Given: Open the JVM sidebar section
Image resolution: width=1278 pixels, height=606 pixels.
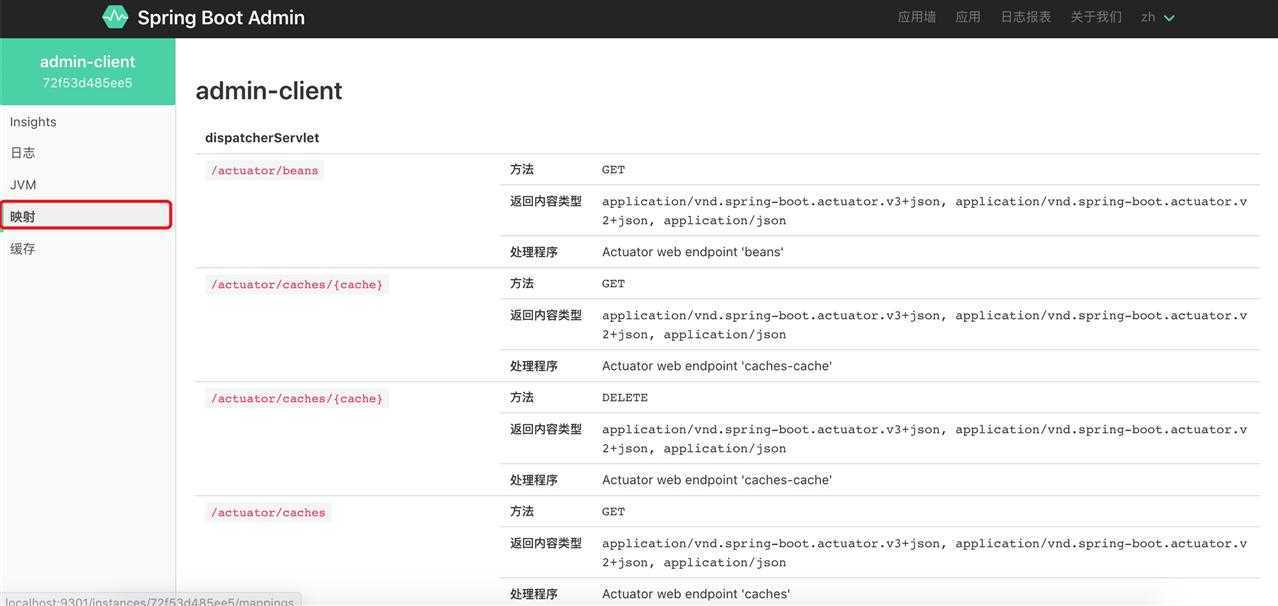Looking at the screenshot, I should point(23,185).
